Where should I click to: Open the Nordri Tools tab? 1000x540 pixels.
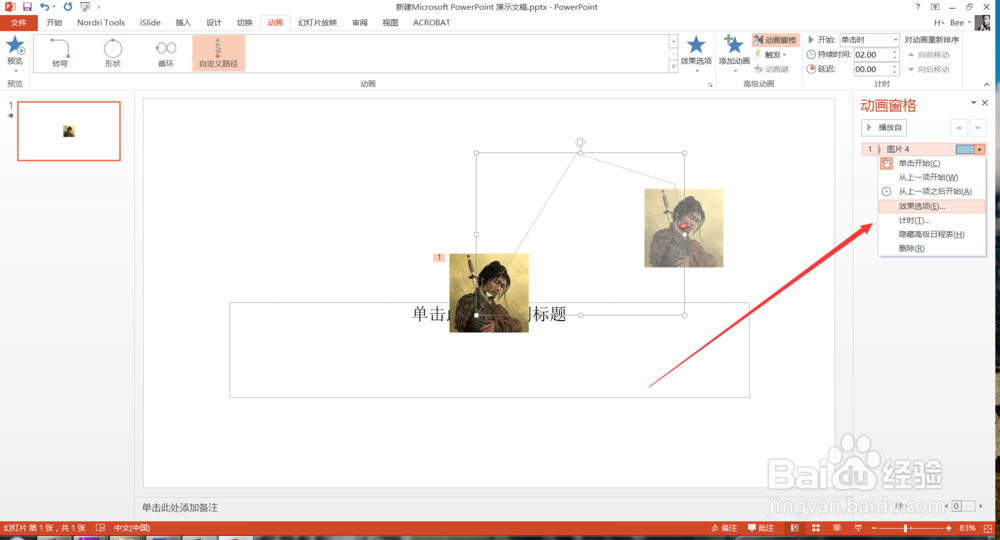pyautogui.click(x=101, y=22)
